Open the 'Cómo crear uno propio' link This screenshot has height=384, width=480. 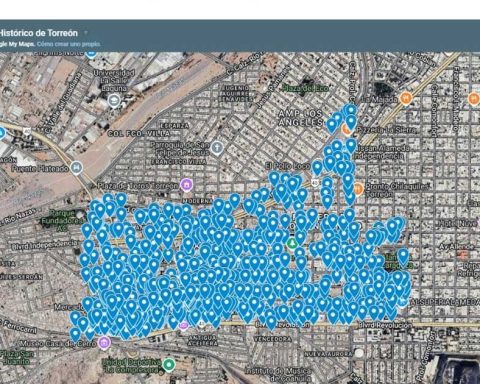point(69,44)
